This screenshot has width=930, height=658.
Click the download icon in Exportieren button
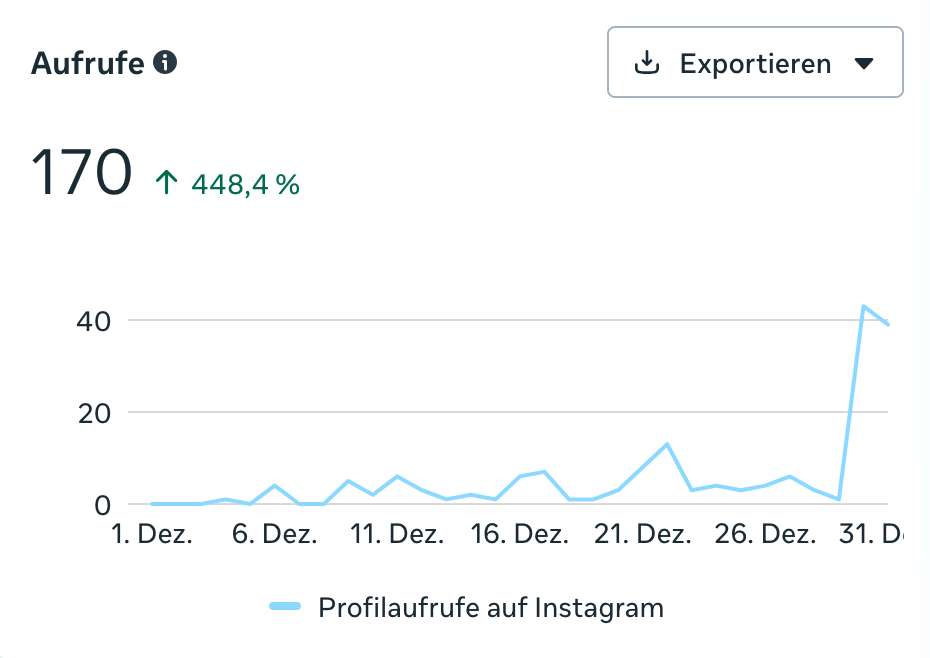click(648, 63)
